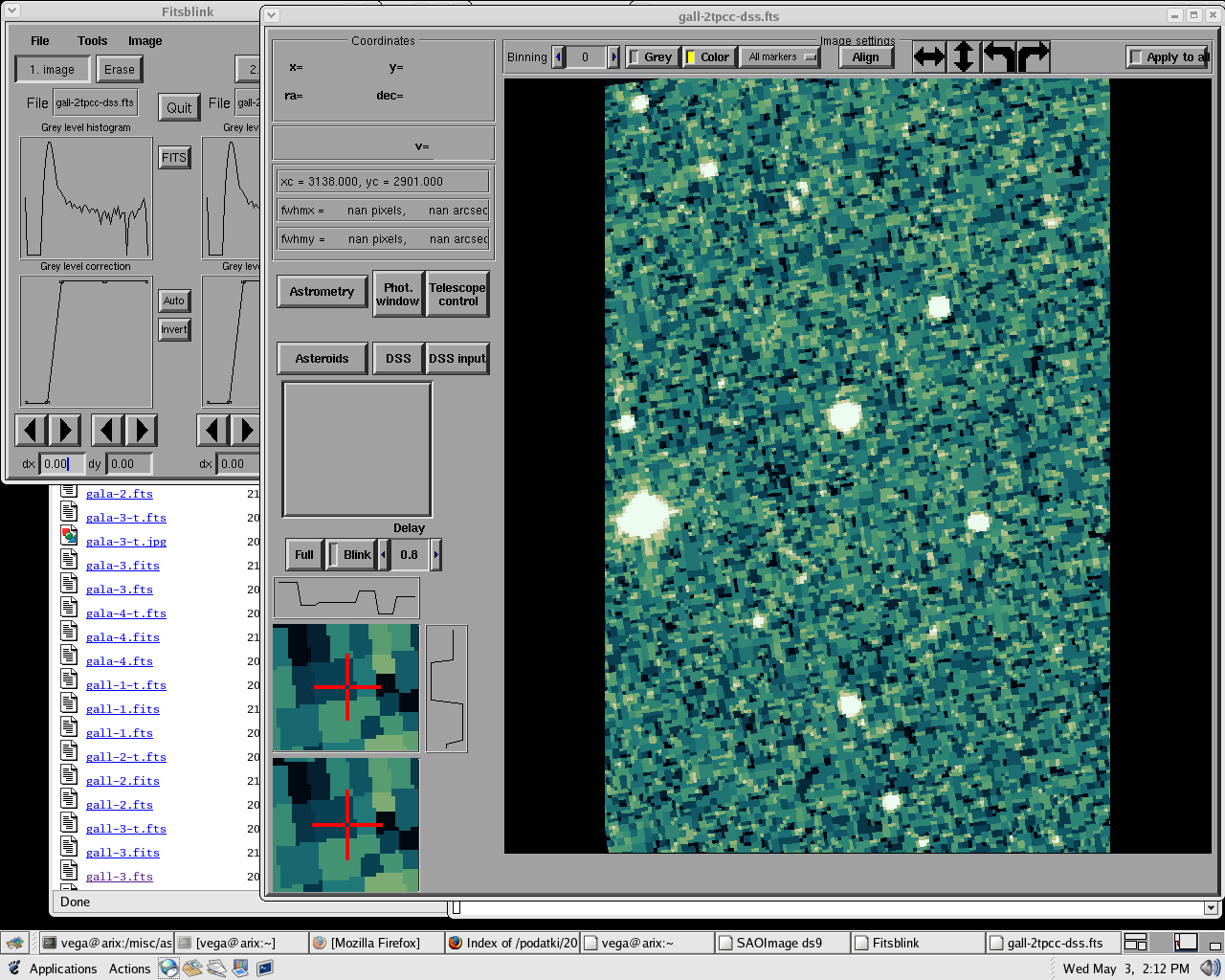Click the gall-2tpcc-dss.fts file field
Viewport: 1225px width, 980px height.
[x=95, y=103]
